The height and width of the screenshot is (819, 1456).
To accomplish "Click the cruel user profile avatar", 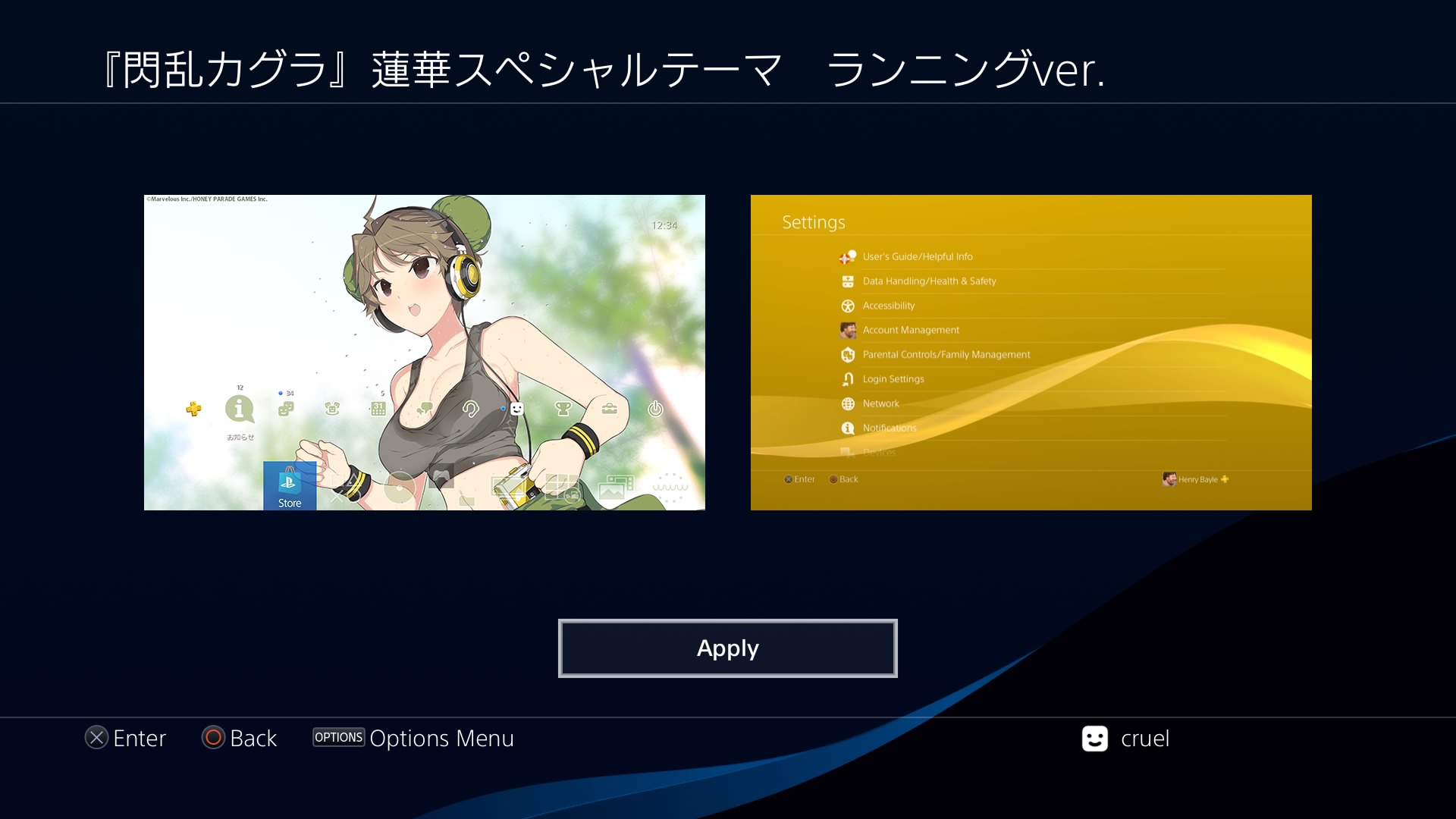I will [1094, 739].
